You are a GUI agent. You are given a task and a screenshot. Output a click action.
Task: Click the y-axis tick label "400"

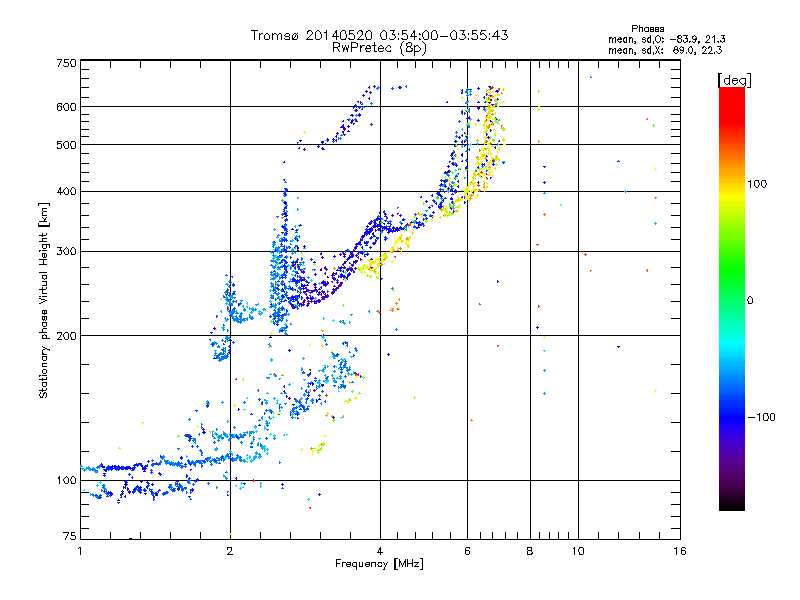tap(66, 191)
